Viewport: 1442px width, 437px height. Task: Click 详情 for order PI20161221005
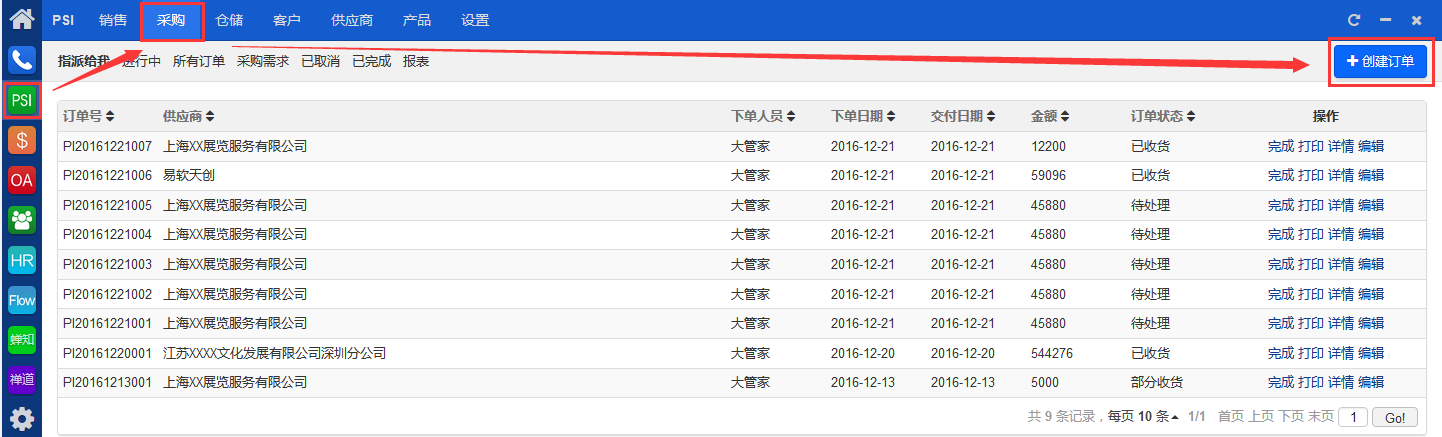[1341, 205]
